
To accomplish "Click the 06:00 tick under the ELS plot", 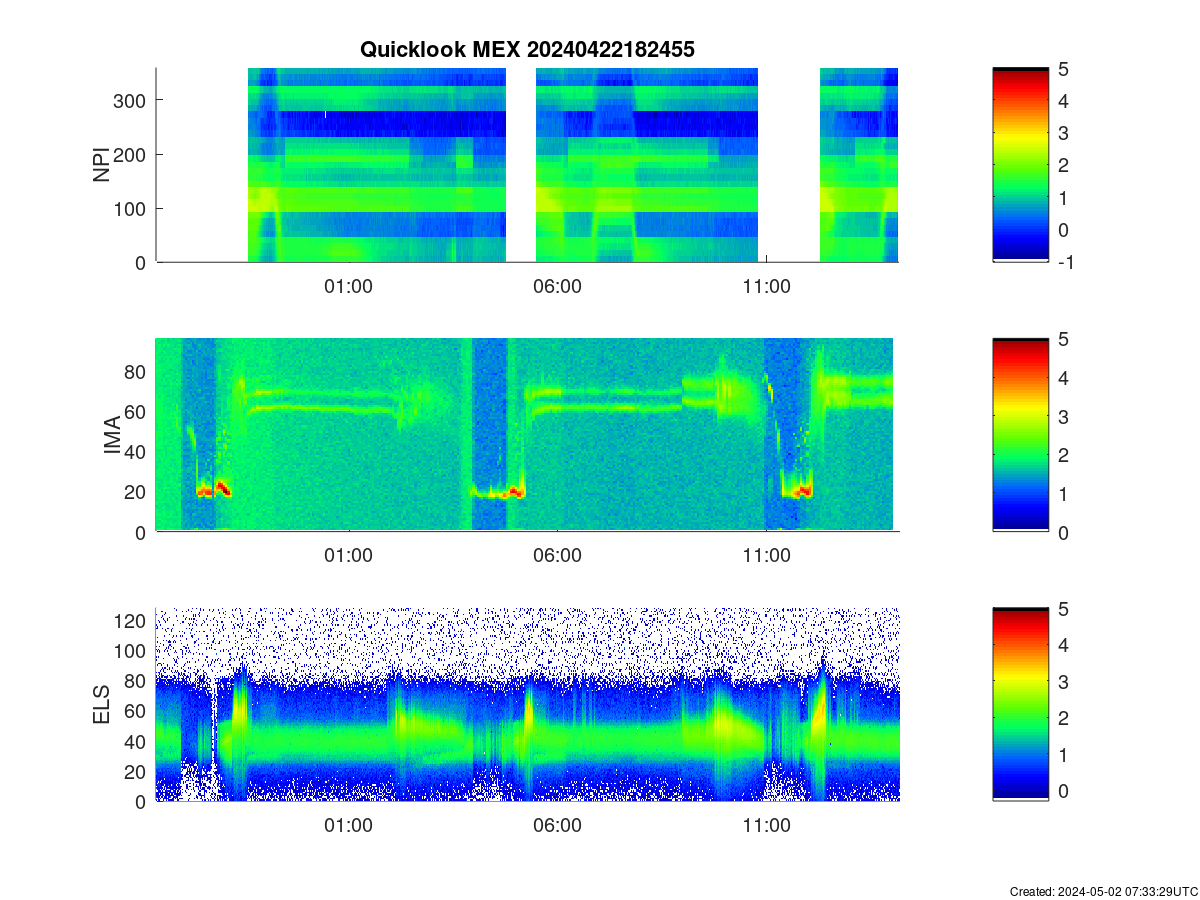I will (557, 826).
